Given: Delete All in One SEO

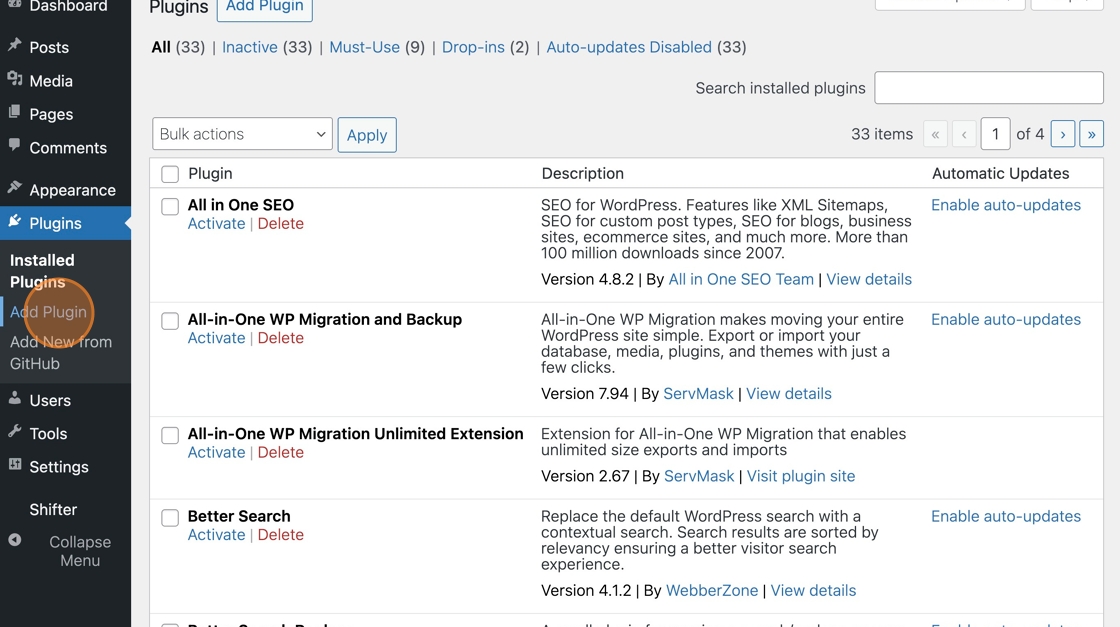Looking at the screenshot, I should click(281, 224).
